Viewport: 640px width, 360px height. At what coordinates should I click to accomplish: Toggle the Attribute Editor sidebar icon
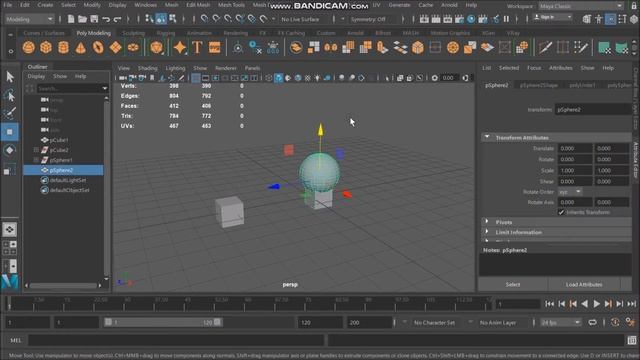pos(610,19)
